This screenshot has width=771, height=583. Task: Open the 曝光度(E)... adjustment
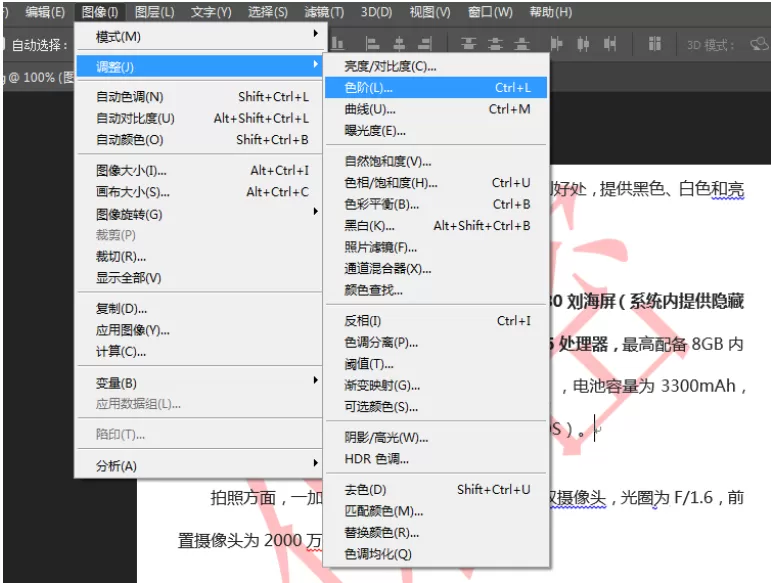coord(436,131)
